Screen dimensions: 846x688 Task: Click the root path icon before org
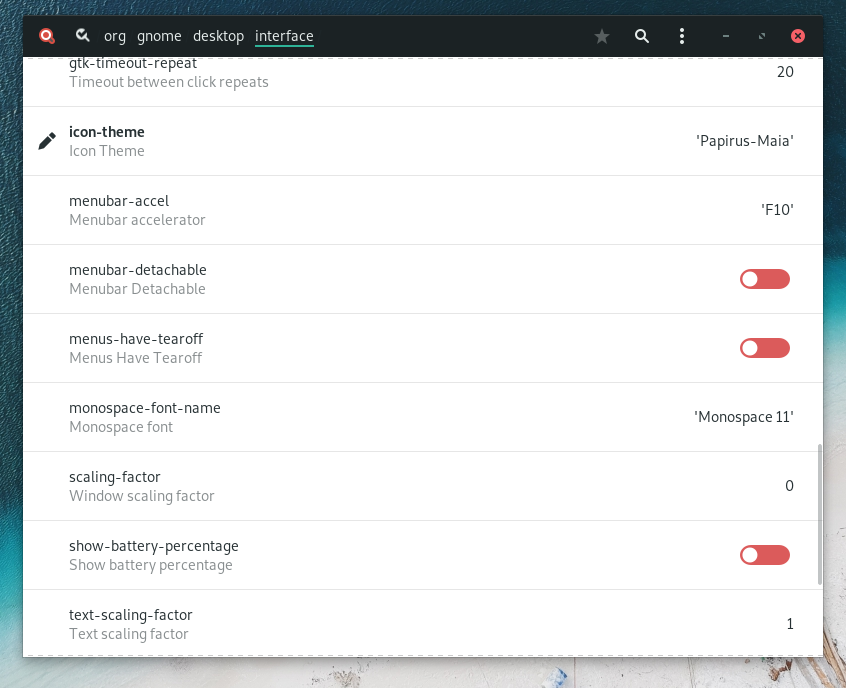[83, 36]
